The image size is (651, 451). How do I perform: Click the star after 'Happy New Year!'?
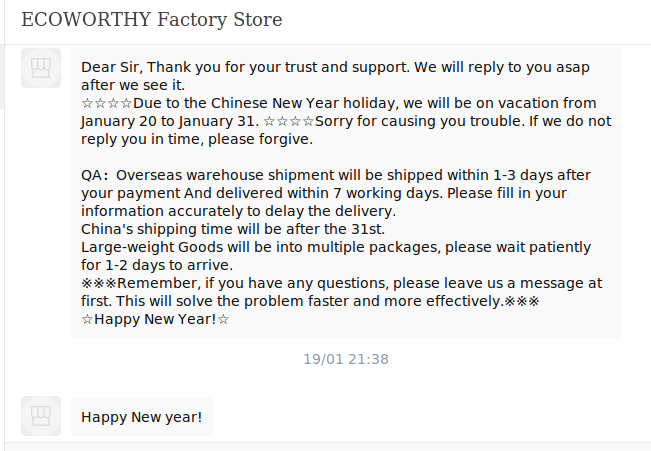pyautogui.click(x=223, y=319)
